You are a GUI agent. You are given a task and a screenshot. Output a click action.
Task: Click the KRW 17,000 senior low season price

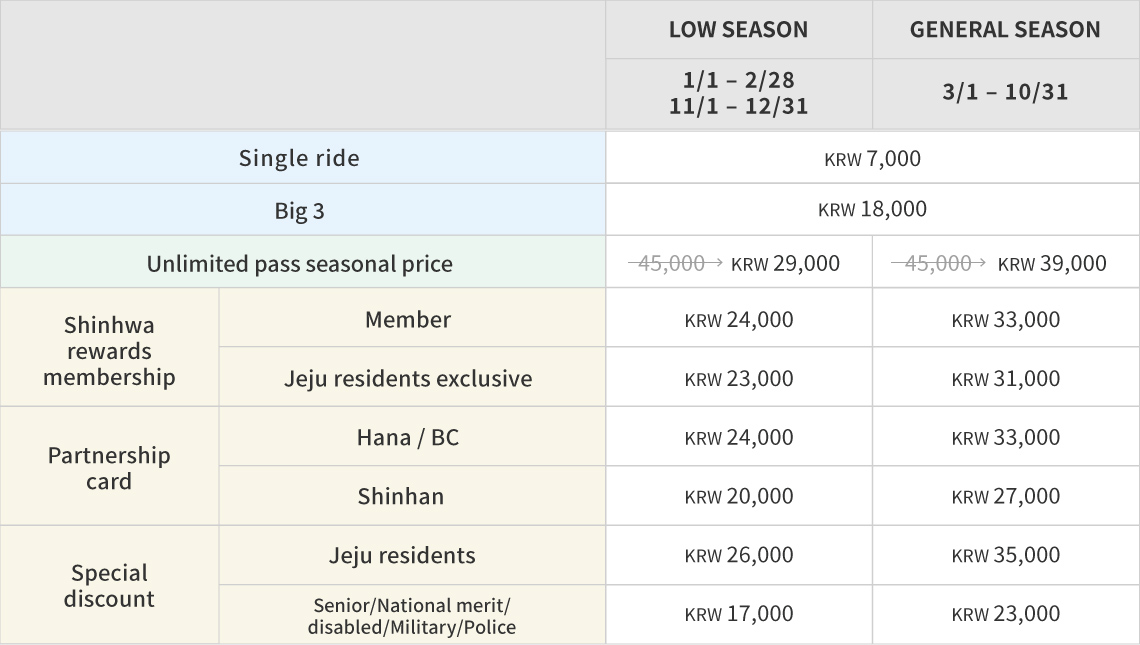[x=738, y=614]
